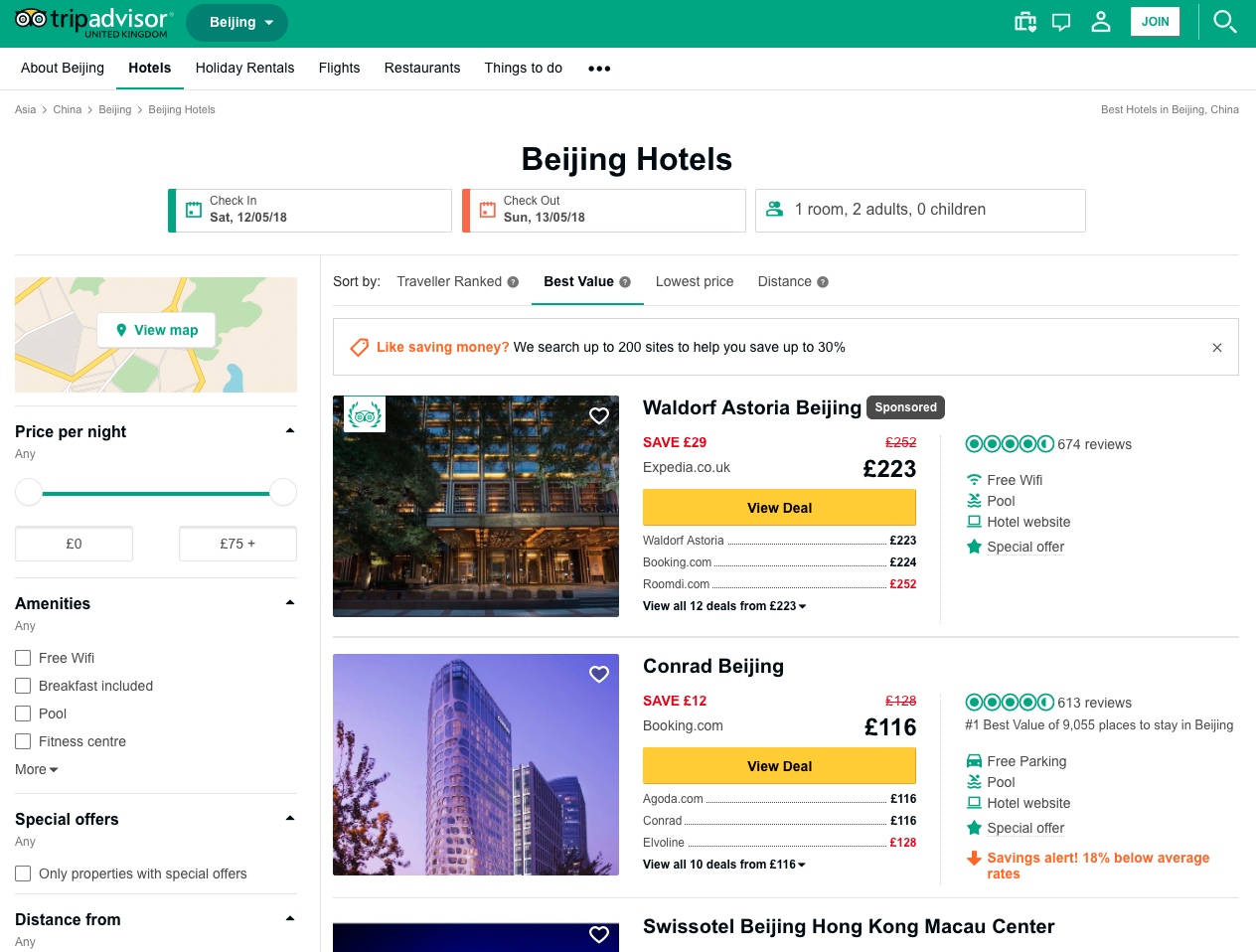Open the inbox speech bubble icon
Image resolution: width=1256 pixels, height=952 pixels.
tap(1062, 22)
